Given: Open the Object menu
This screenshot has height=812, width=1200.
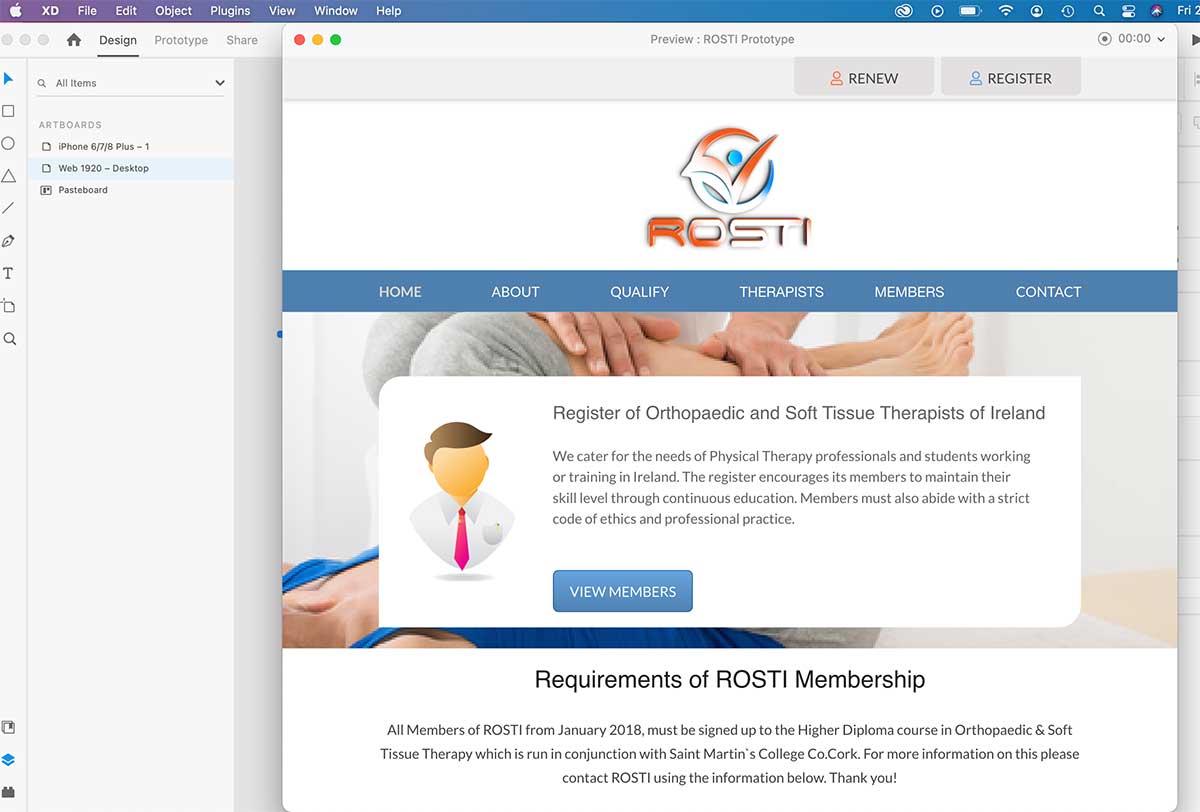Looking at the screenshot, I should (174, 11).
